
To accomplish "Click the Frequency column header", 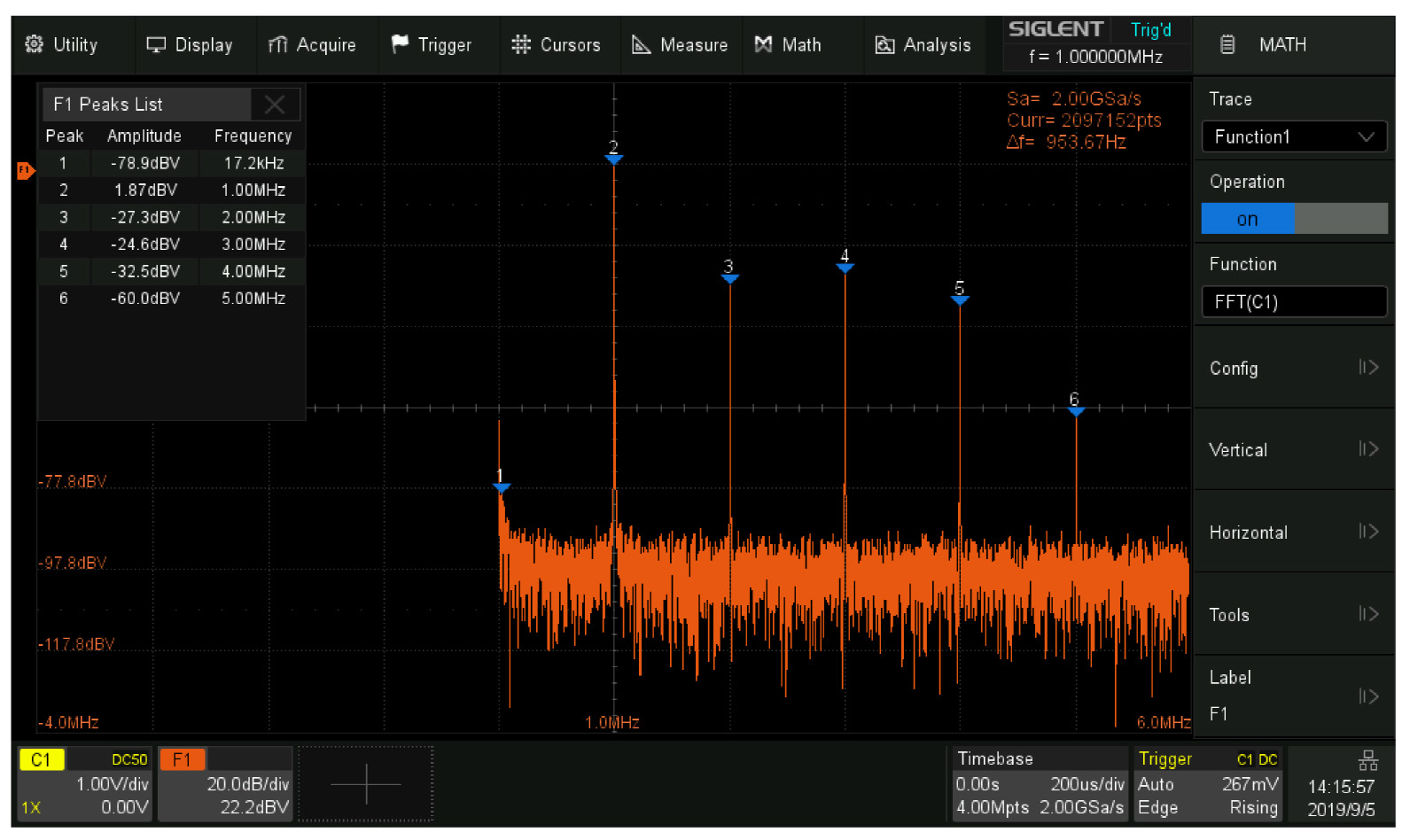I will tap(253, 136).
